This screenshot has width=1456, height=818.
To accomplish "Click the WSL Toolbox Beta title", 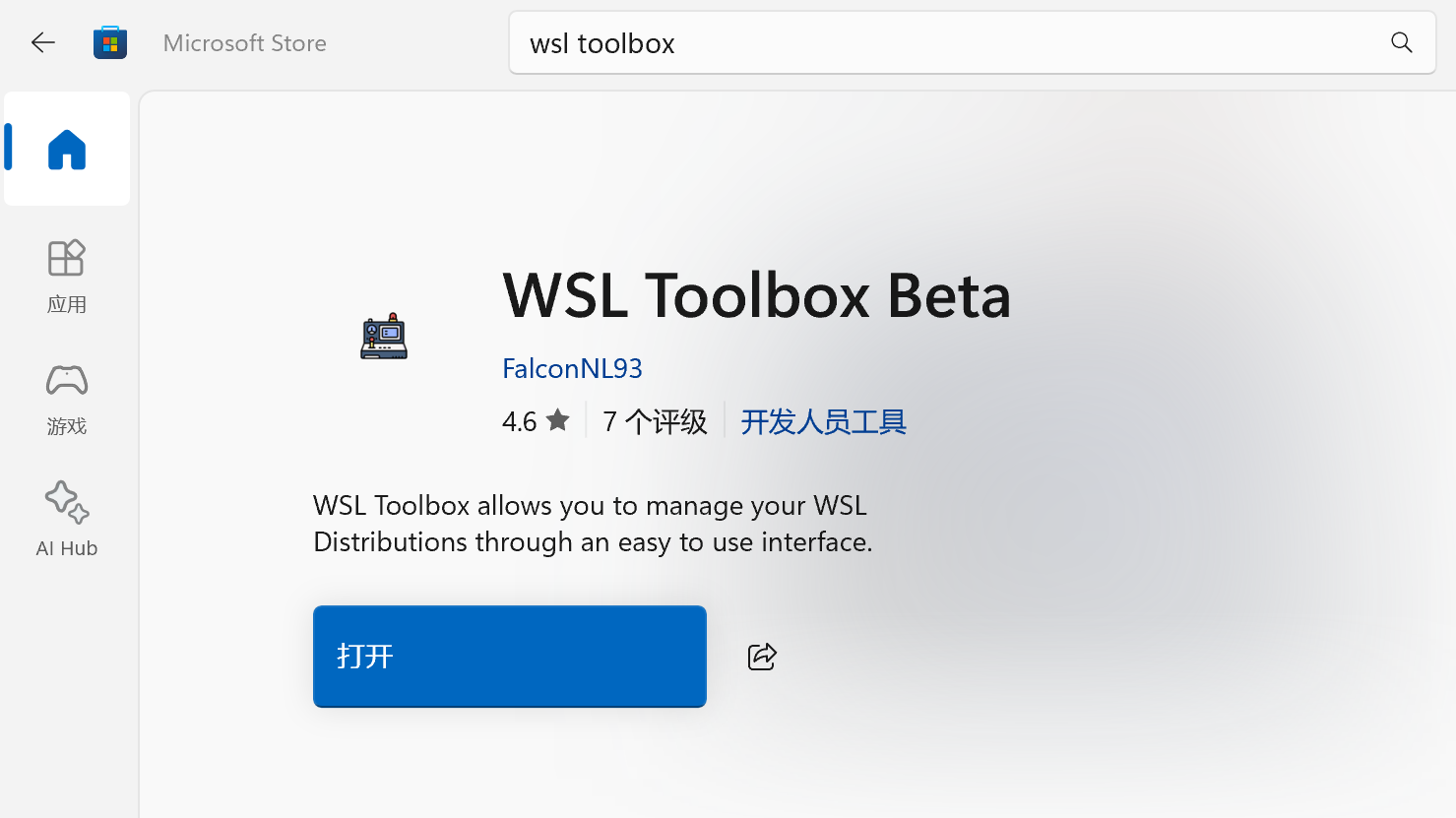I will point(756,295).
